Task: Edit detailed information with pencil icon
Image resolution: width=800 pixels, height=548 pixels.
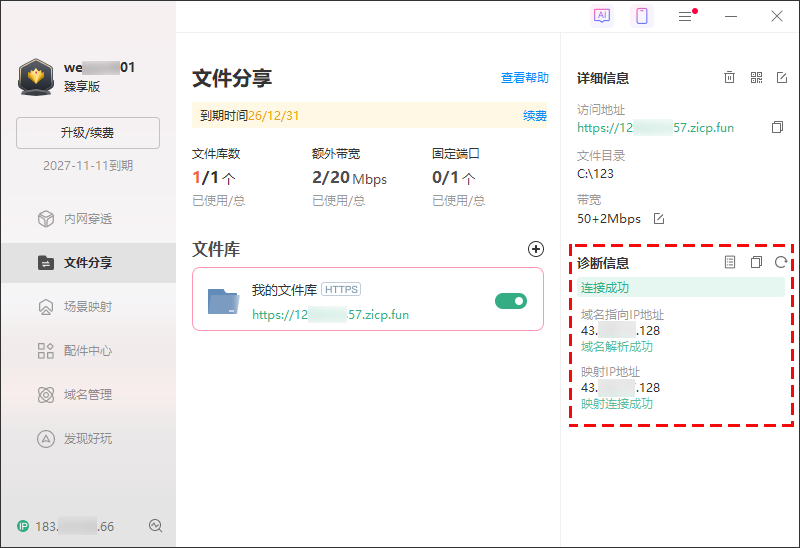Action: coord(781,78)
